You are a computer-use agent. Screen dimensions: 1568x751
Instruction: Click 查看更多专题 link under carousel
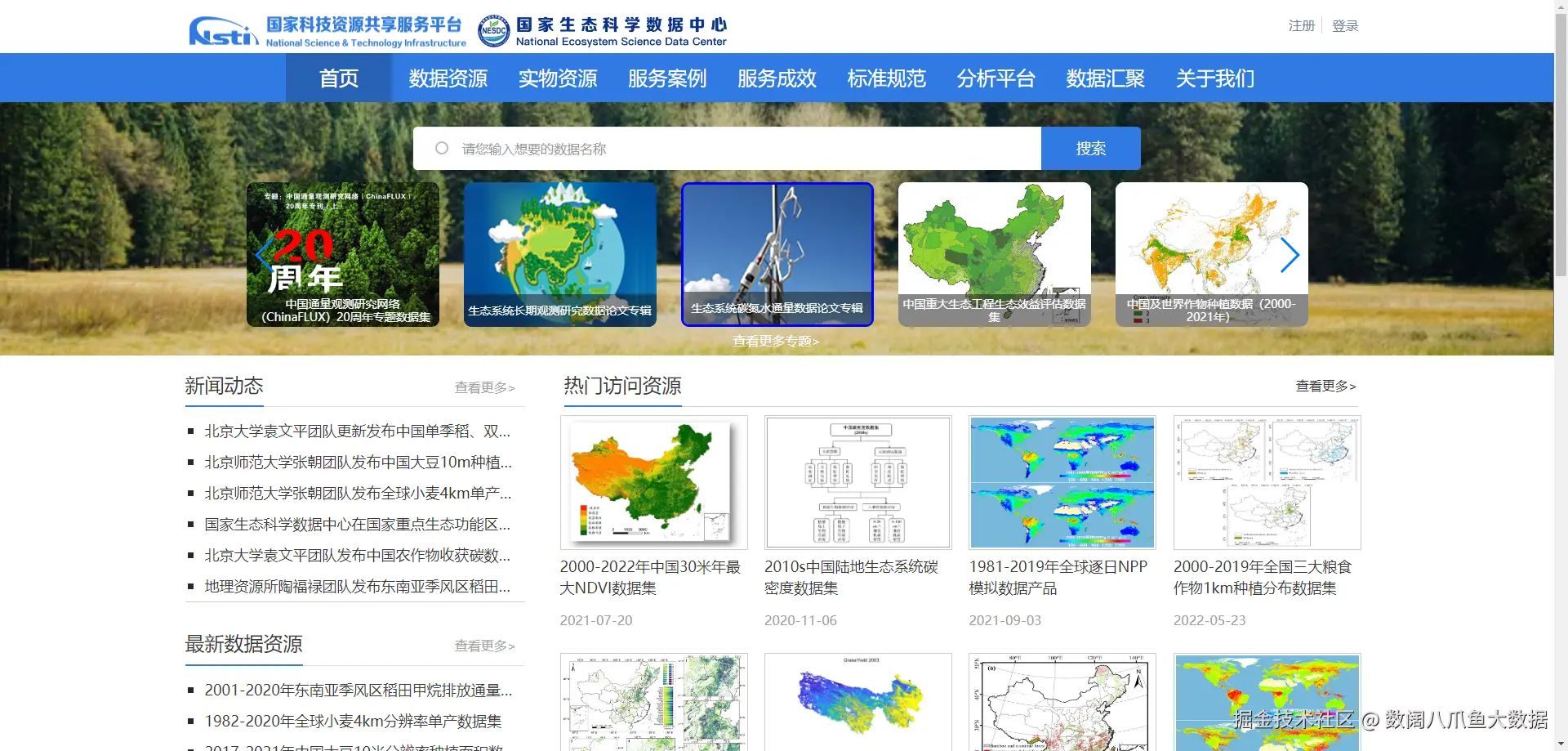pos(776,342)
